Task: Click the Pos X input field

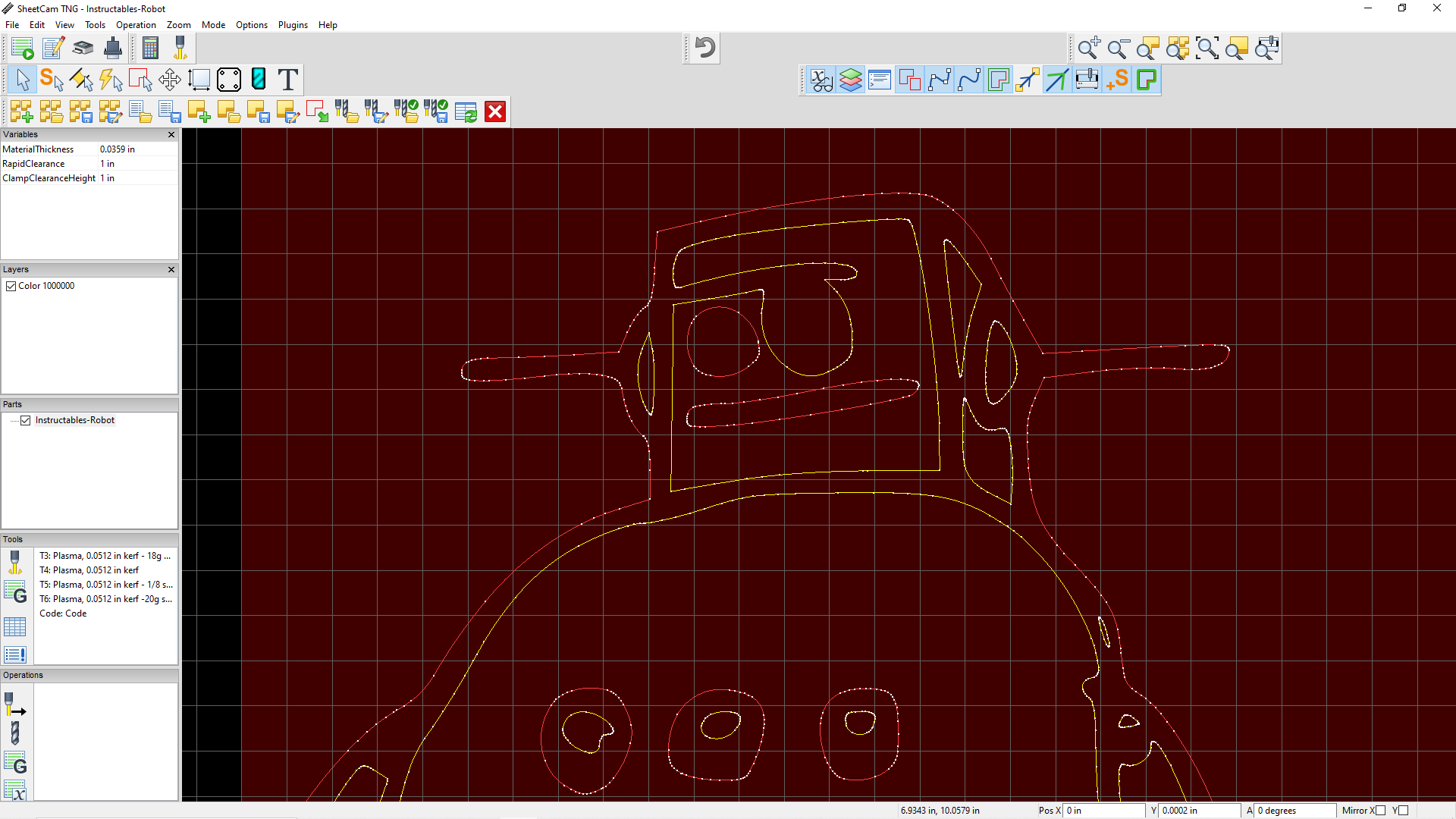Action: [x=1103, y=811]
